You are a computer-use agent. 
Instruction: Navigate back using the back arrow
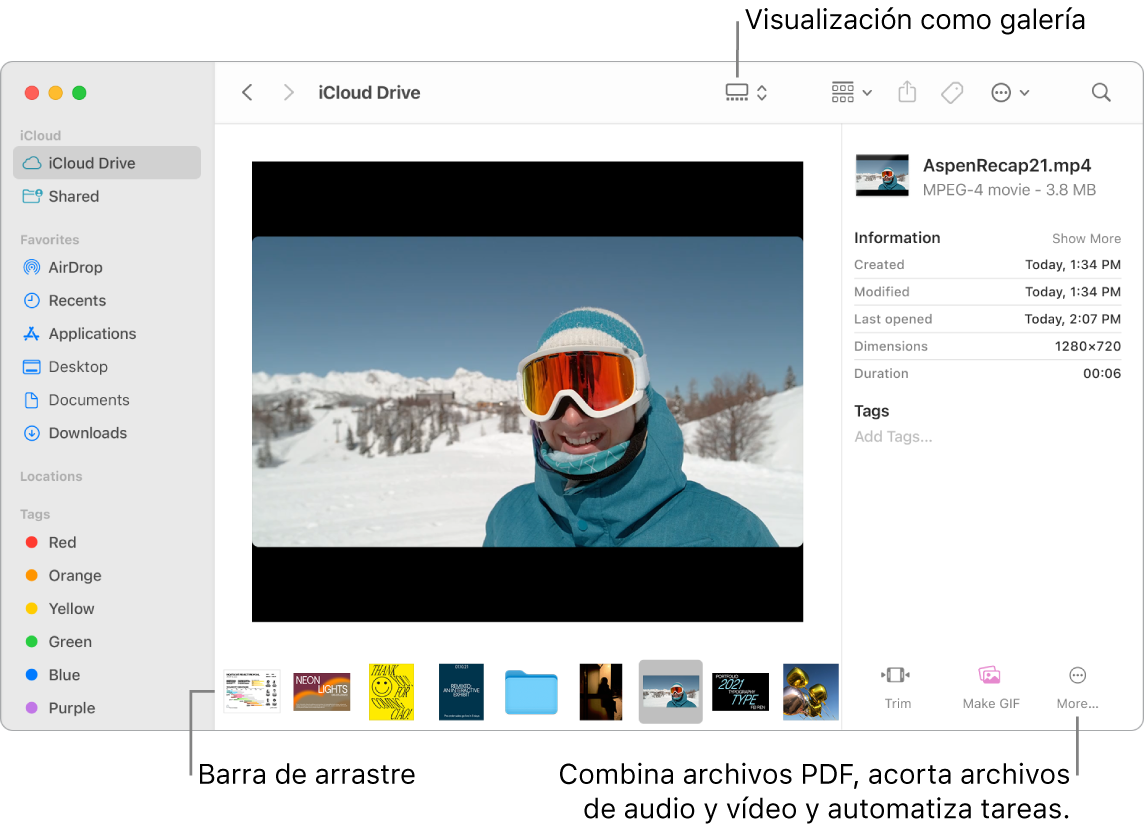tap(247, 92)
